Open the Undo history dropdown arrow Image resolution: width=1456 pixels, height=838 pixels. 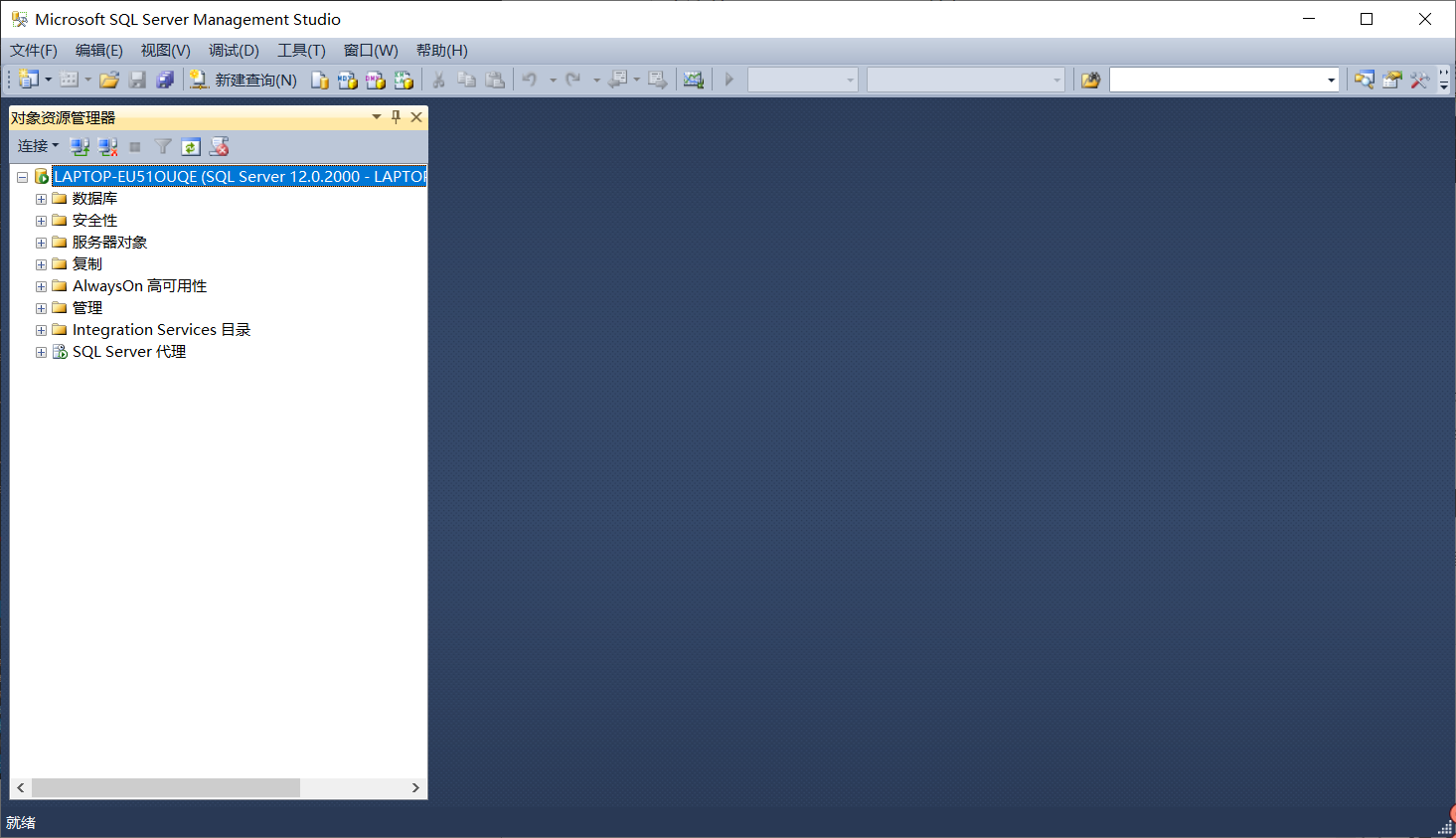coord(553,80)
